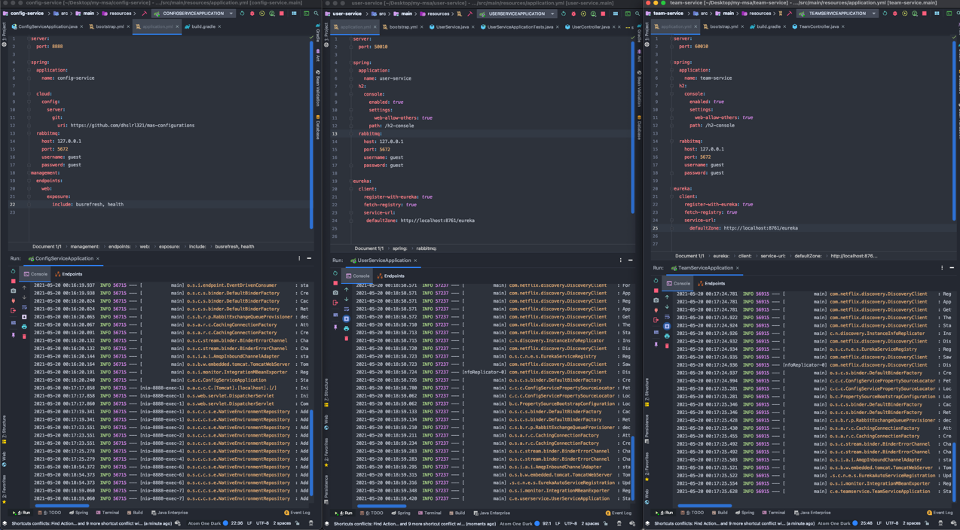
Task: Click print icon in config-service console gutter
Action: 24,326
